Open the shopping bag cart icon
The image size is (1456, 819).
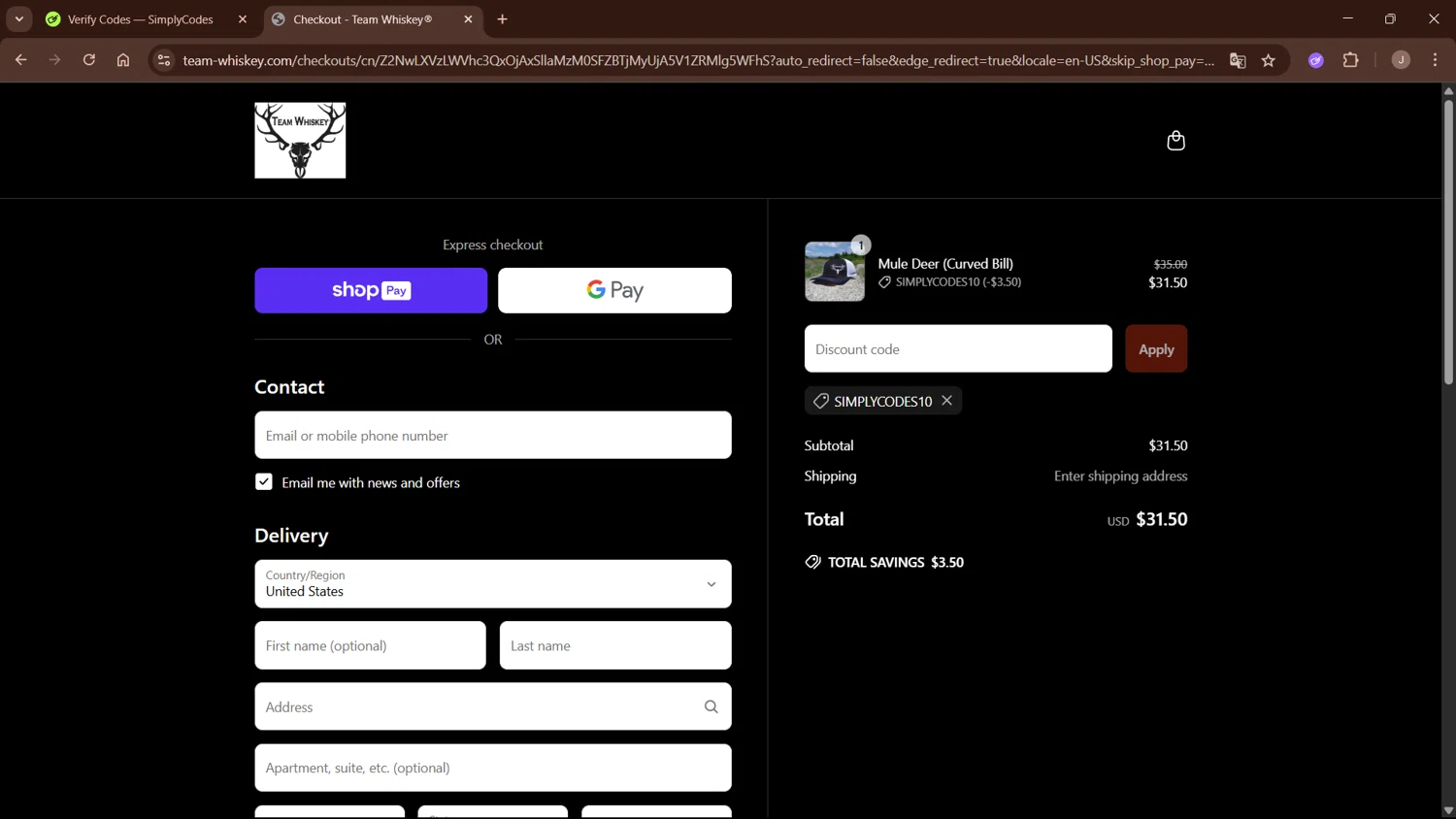tap(1175, 141)
